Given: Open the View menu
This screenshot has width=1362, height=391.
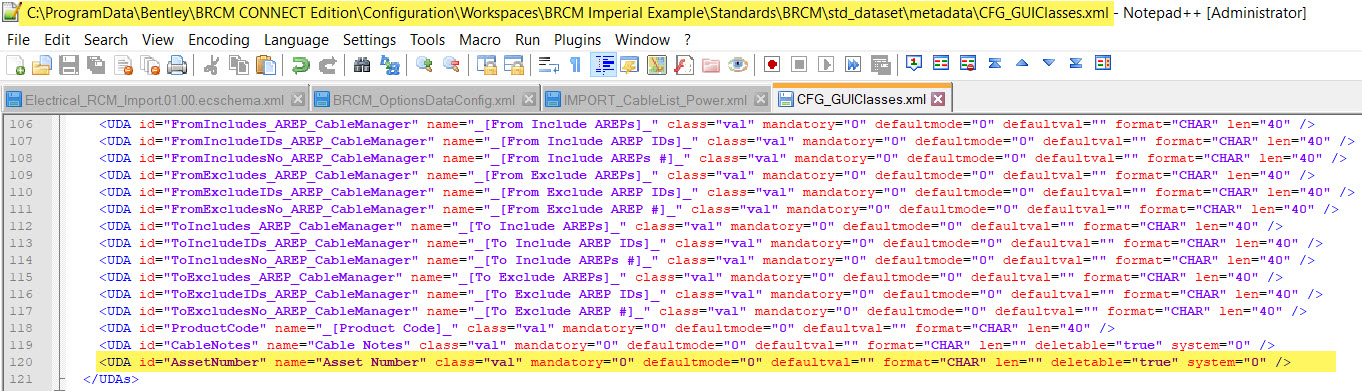Looking at the screenshot, I should click(158, 40).
